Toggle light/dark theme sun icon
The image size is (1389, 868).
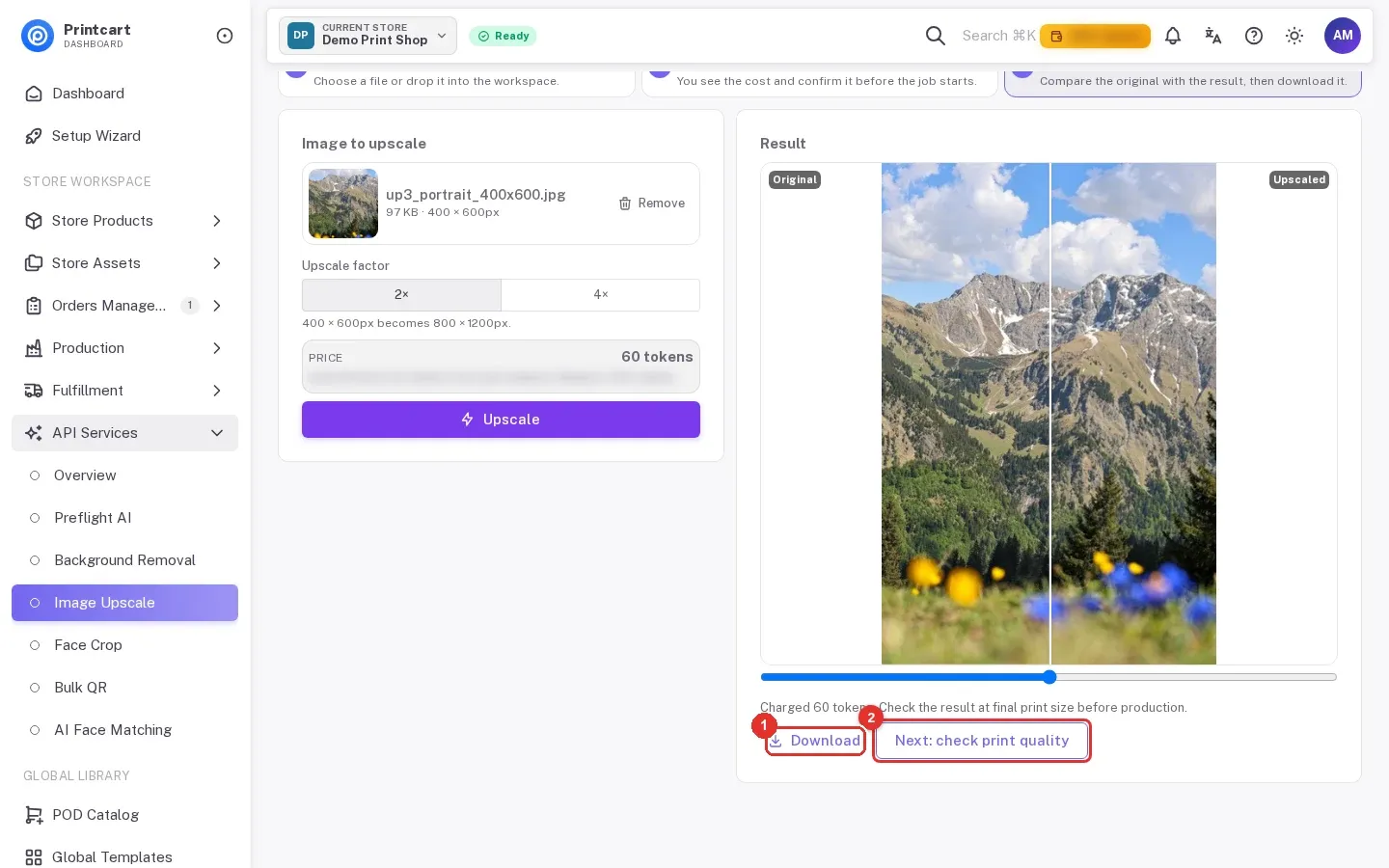point(1294,36)
